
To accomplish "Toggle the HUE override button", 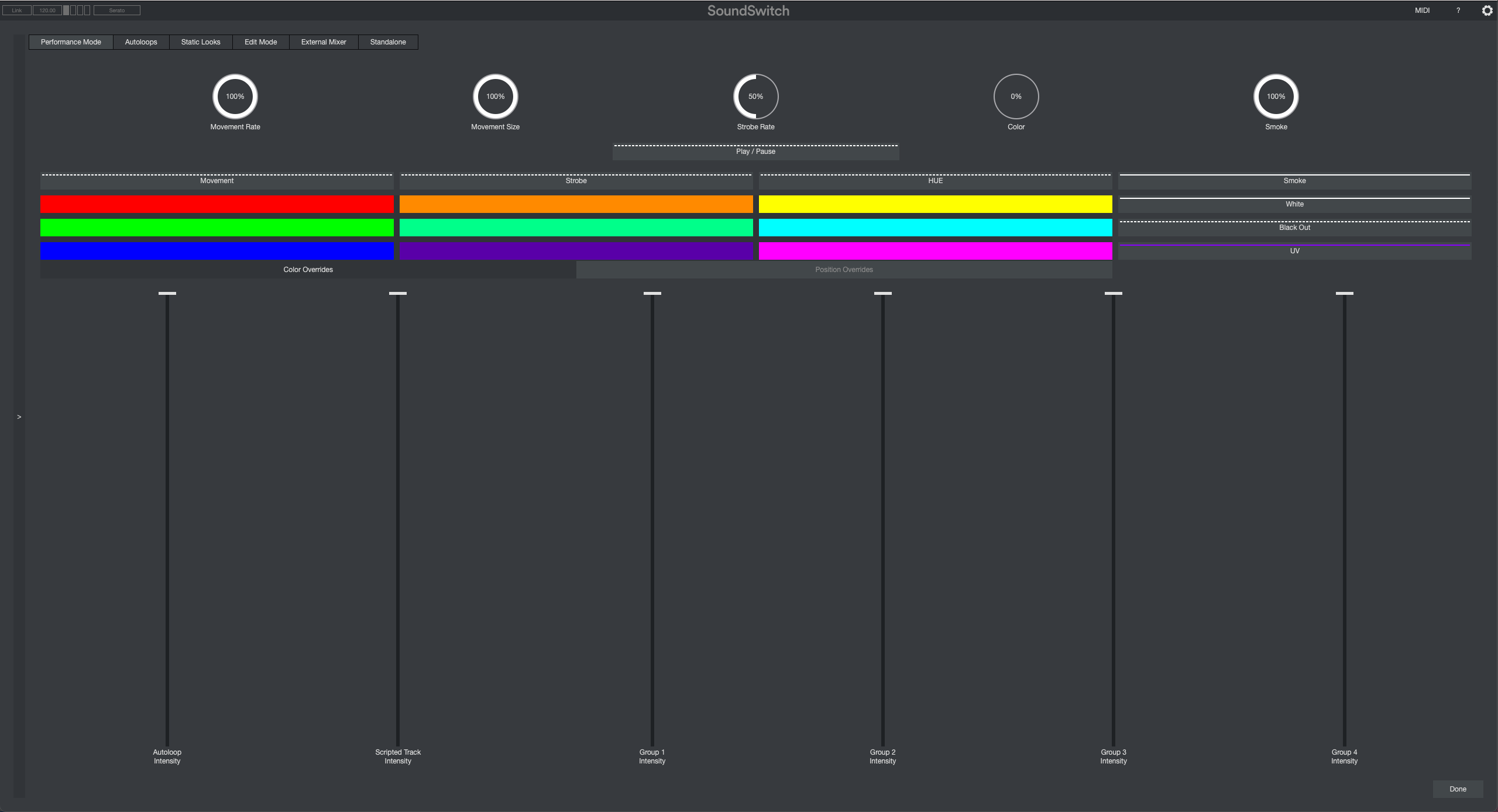I will click(x=936, y=181).
